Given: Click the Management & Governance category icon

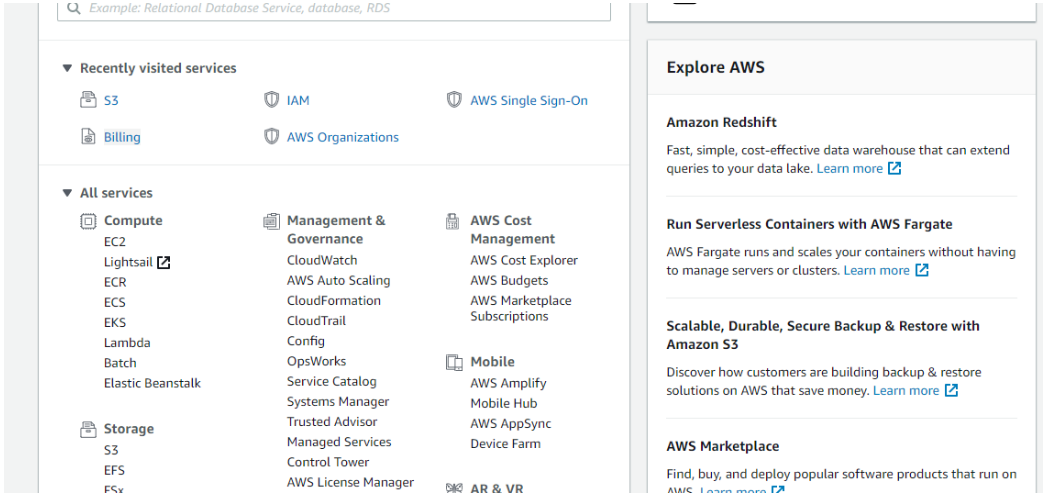Looking at the screenshot, I should coord(271,221).
